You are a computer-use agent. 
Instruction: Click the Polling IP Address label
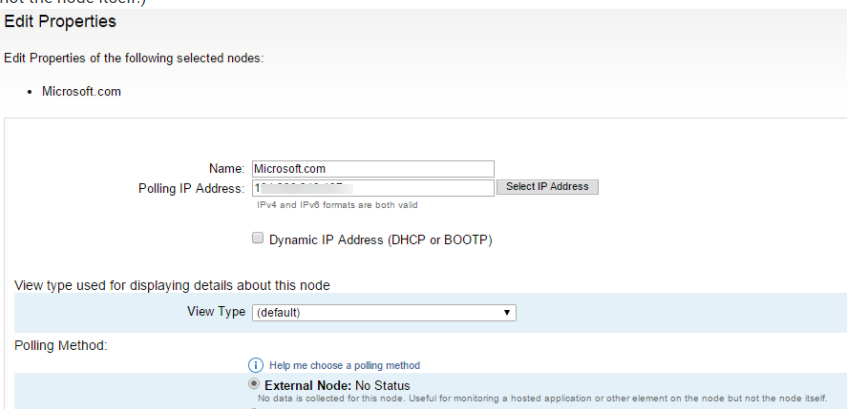(192, 189)
